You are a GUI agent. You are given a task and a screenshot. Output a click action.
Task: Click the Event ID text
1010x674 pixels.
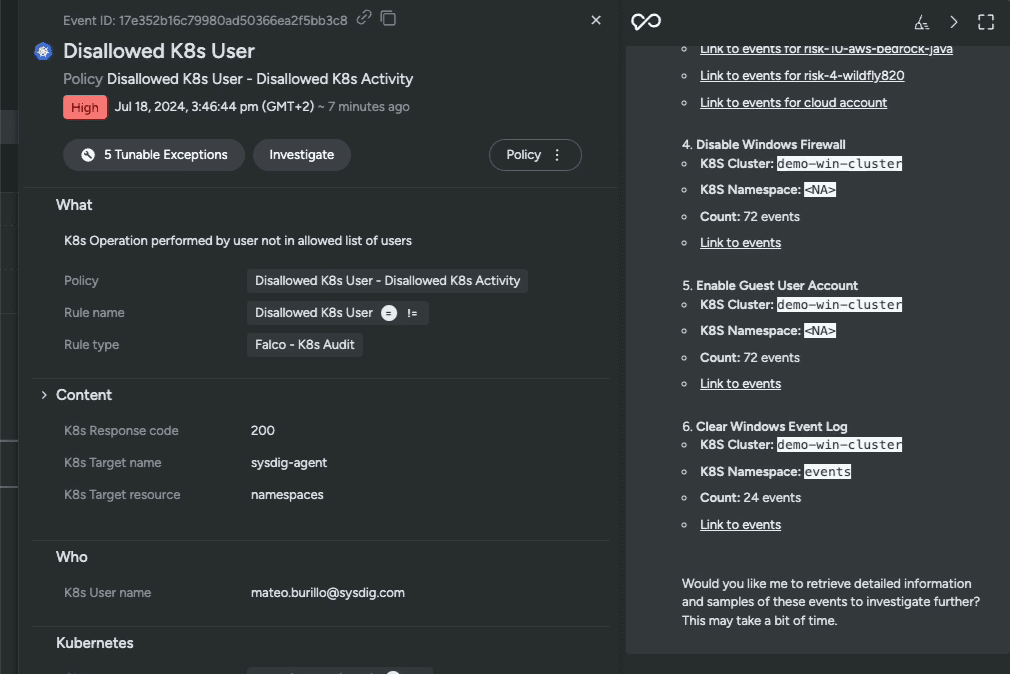tap(205, 21)
